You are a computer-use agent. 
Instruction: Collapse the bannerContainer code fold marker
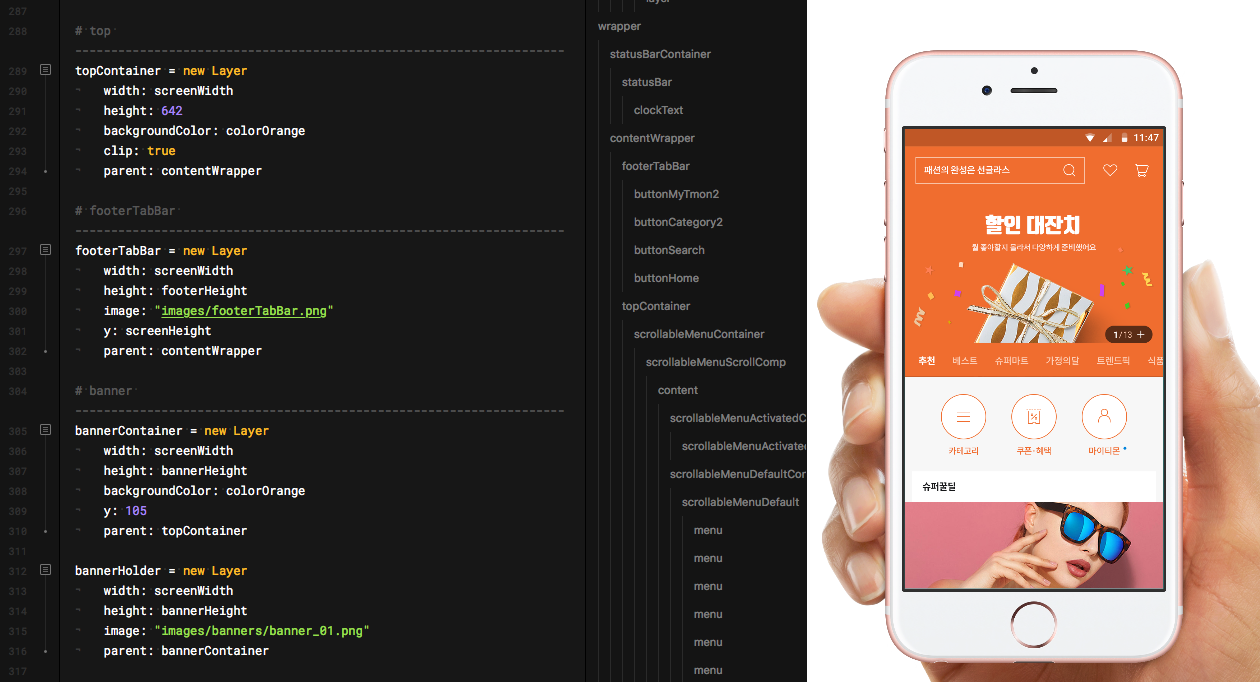(45, 430)
